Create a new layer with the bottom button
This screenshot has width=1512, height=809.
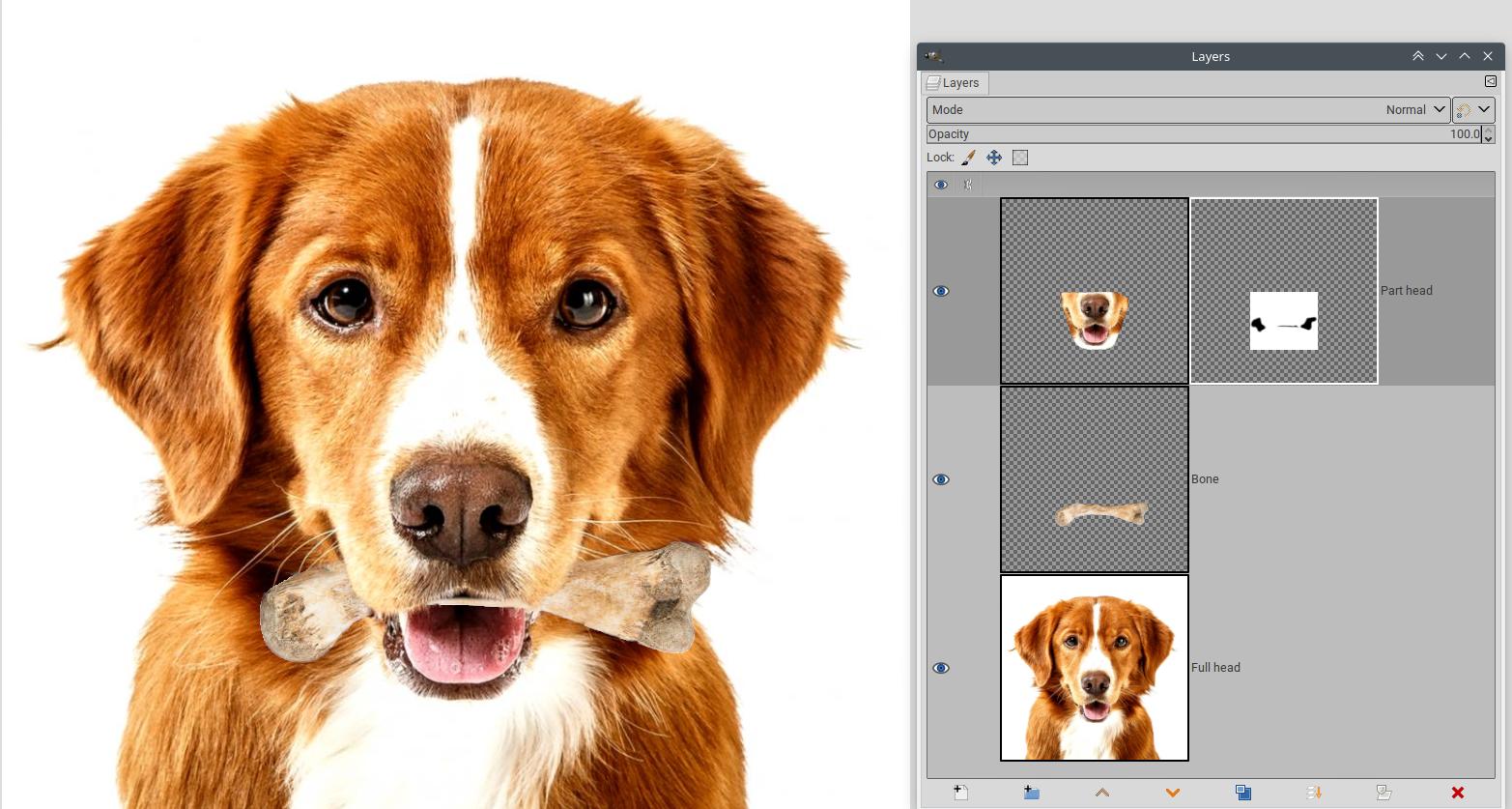coord(960,793)
